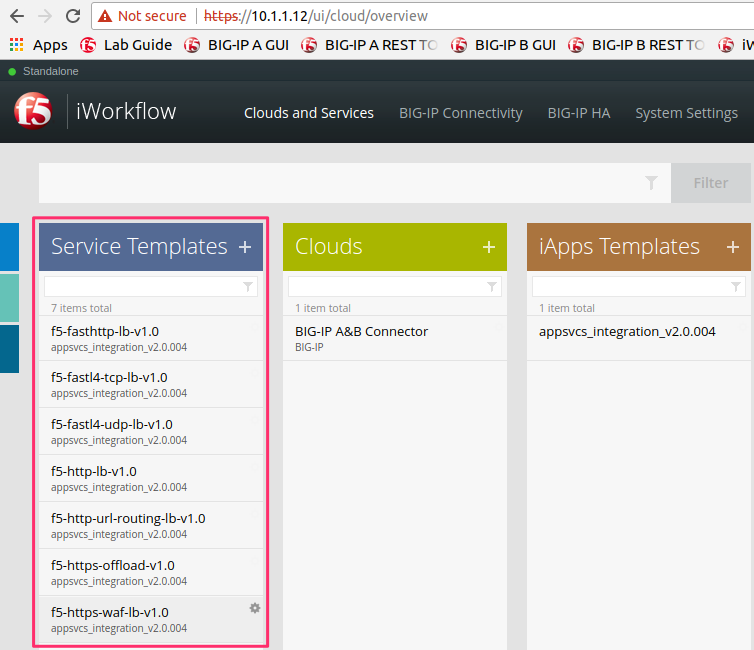Screen dimensions: 754x650
Task: Click the Service Templates panel header
Action: (x=151, y=247)
